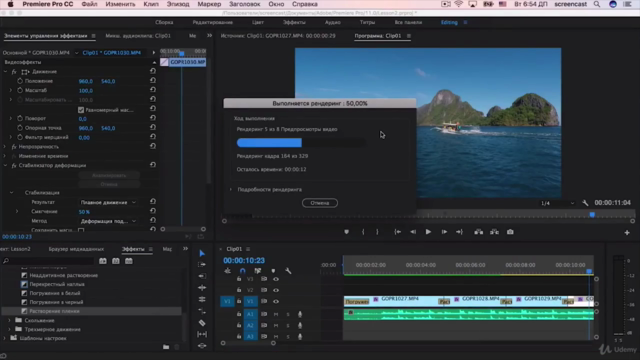
Task: Switch to Effects panel tab
Action: coord(133,249)
